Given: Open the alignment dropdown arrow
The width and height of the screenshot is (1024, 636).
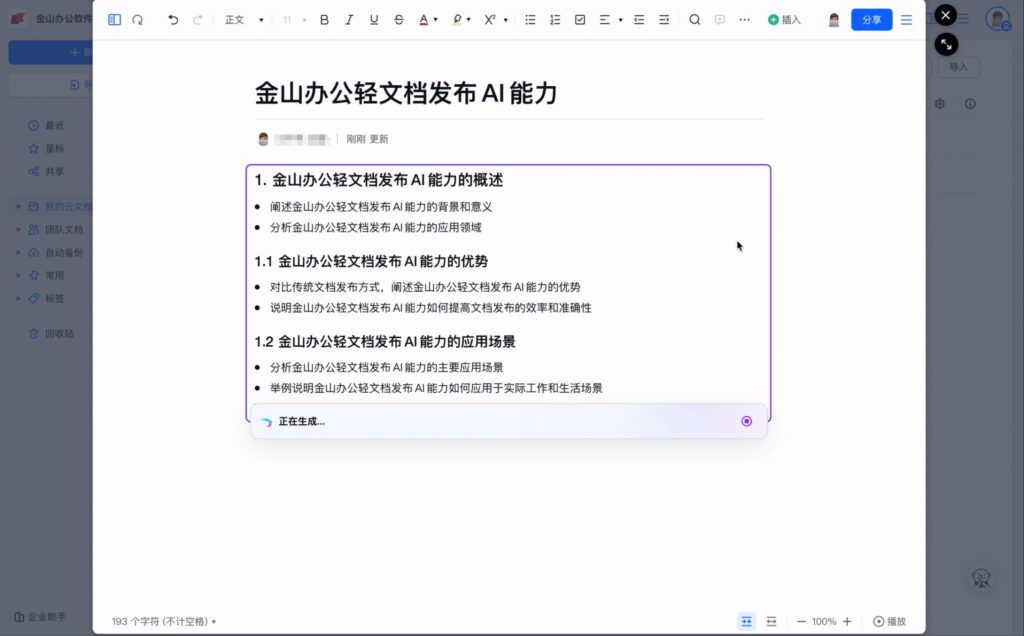Looking at the screenshot, I should (x=620, y=20).
